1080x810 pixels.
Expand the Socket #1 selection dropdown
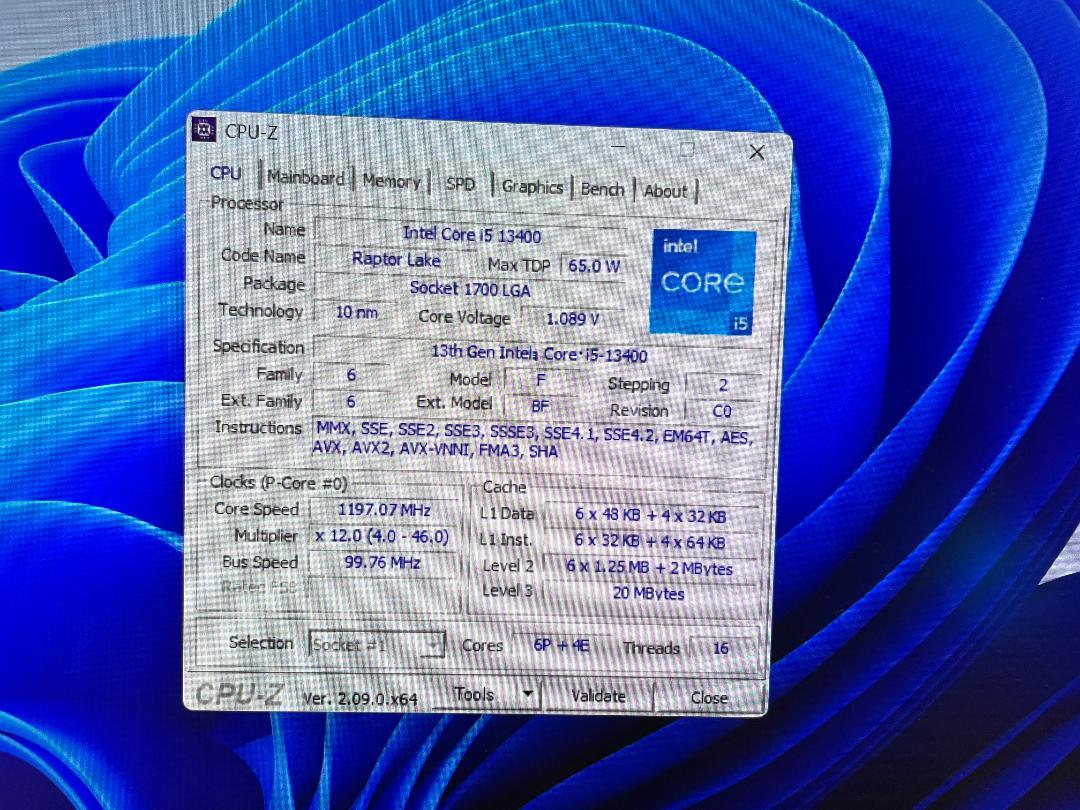376,645
